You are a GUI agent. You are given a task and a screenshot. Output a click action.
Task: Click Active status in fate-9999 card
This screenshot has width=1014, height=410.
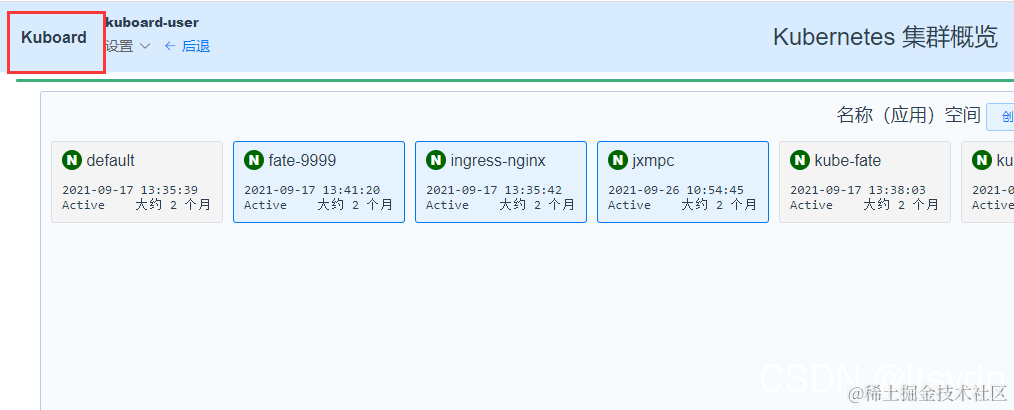265,205
